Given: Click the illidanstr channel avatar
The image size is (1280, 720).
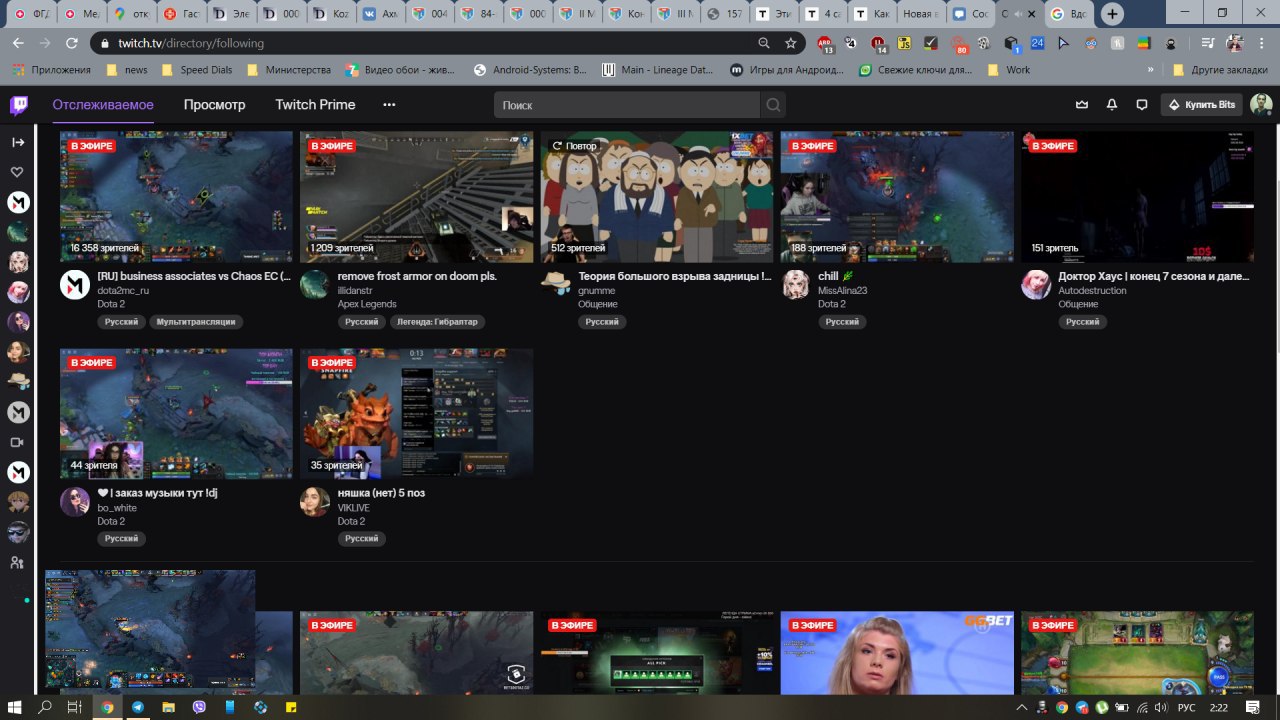Looking at the screenshot, I should pos(315,285).
